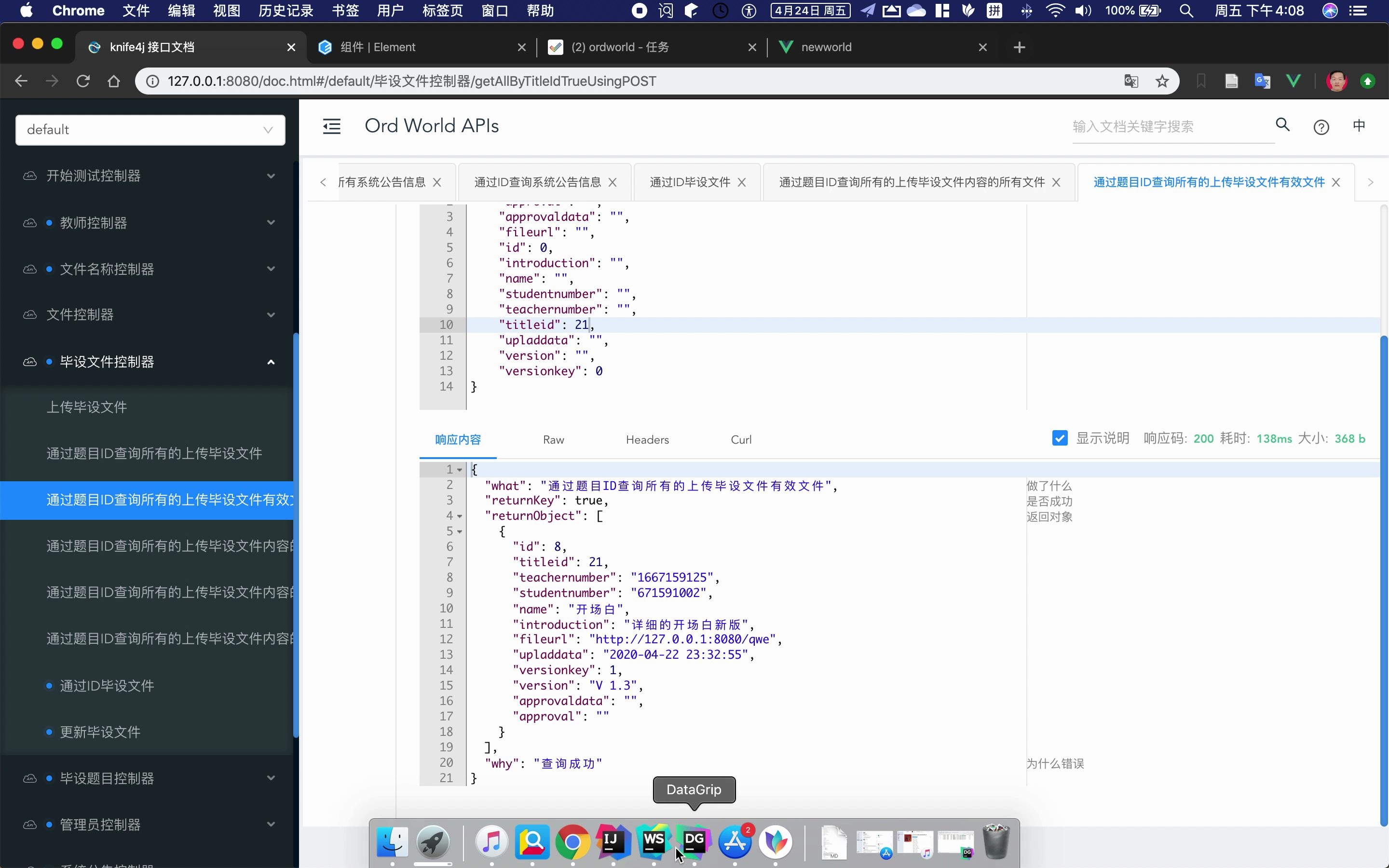Switch language with the 中 icon

[1359, 126]
